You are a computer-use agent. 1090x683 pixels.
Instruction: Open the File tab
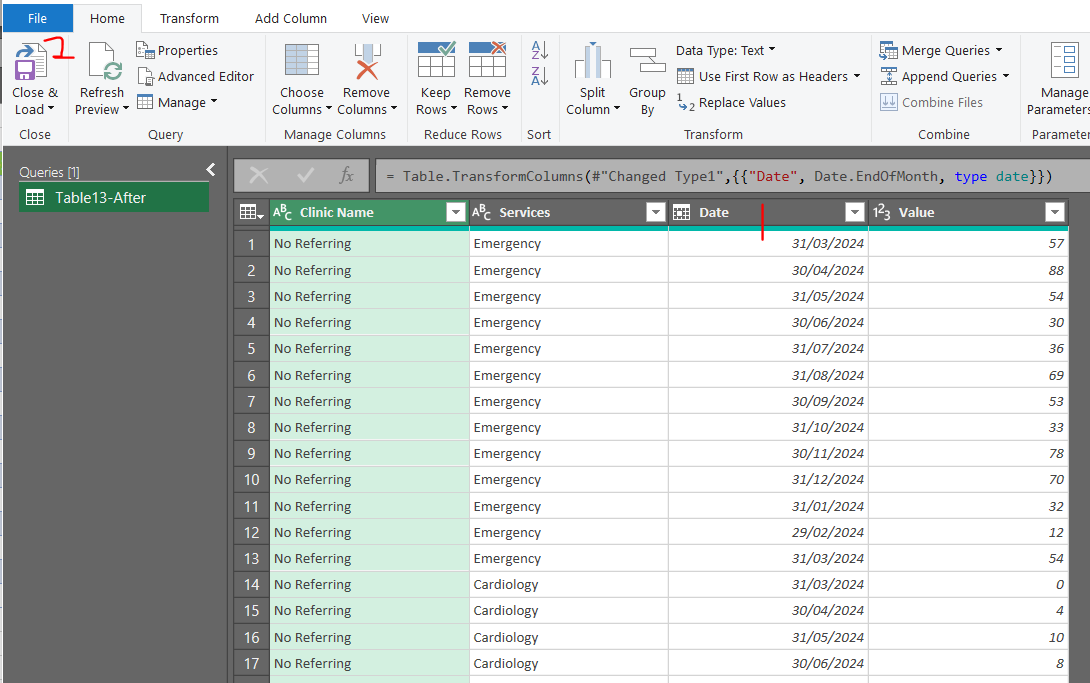(x=38, y=19)
